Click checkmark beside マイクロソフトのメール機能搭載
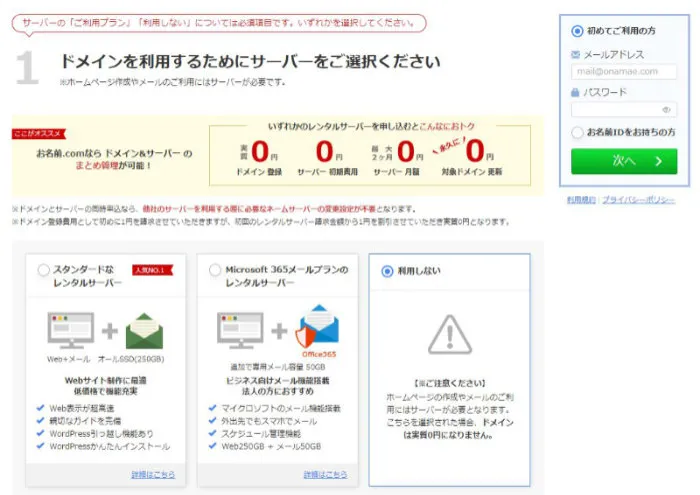 click(212, 408)
